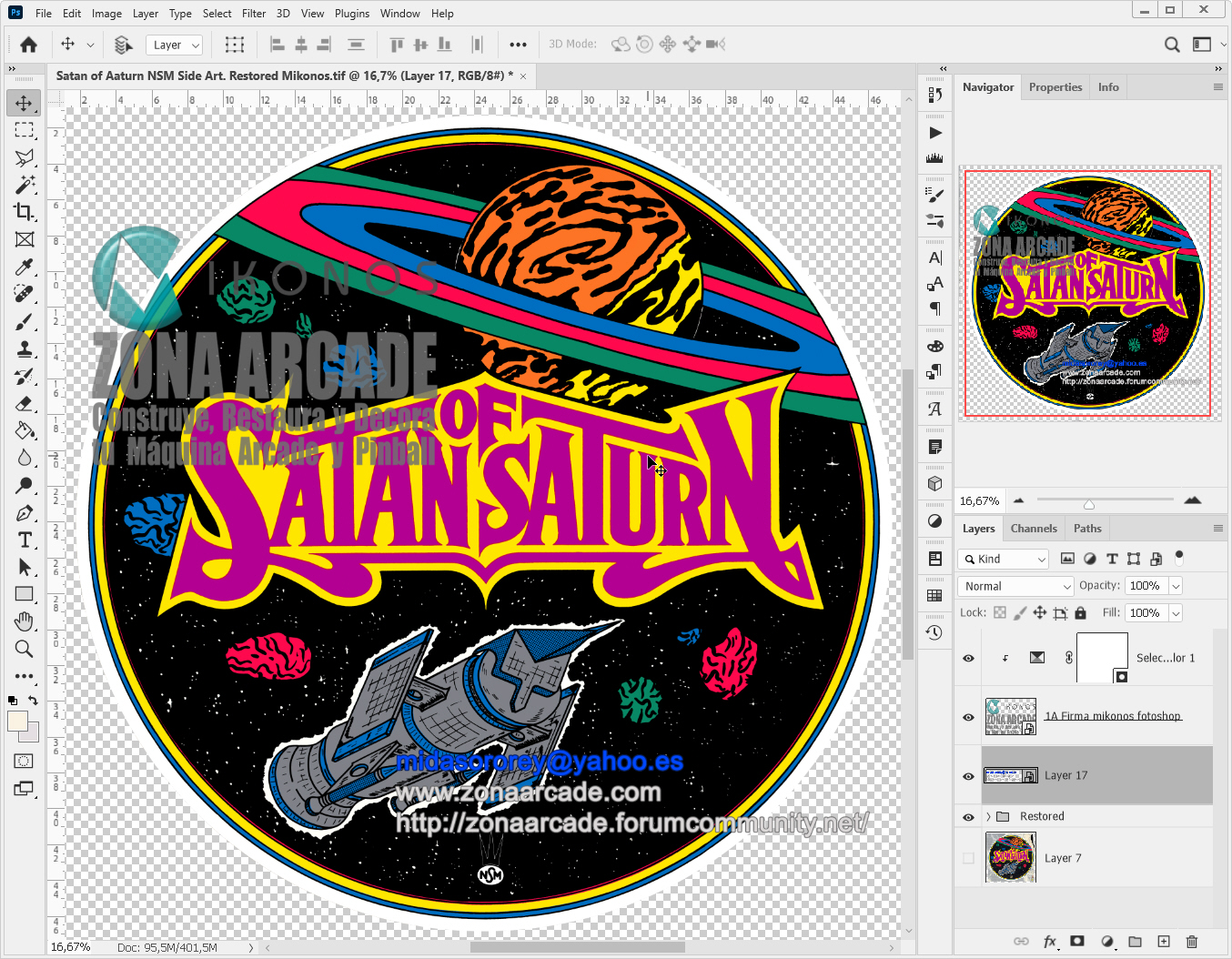Filter layers by type using the T icon

(1112, 558)
